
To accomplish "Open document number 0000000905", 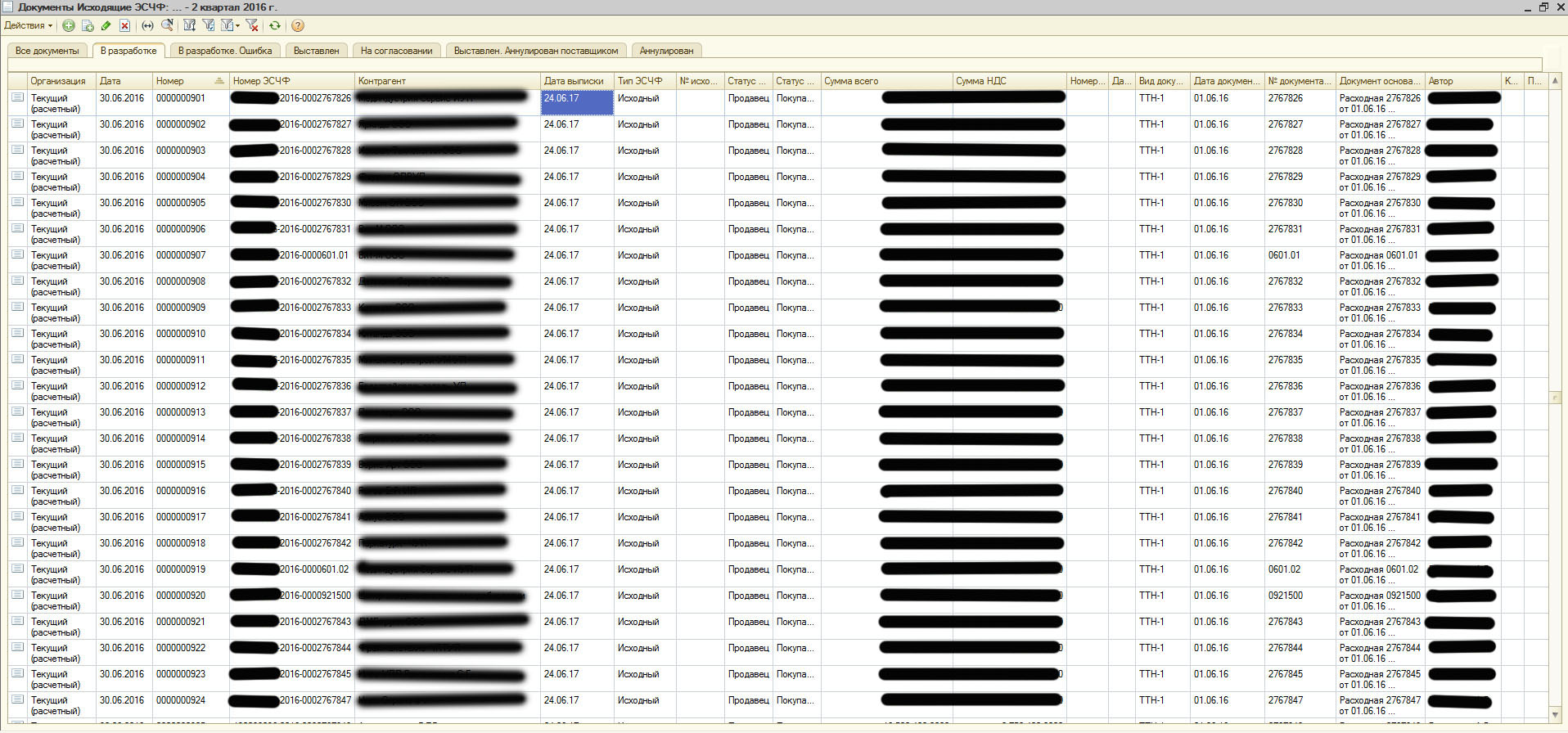I will (x=181, y=203).
